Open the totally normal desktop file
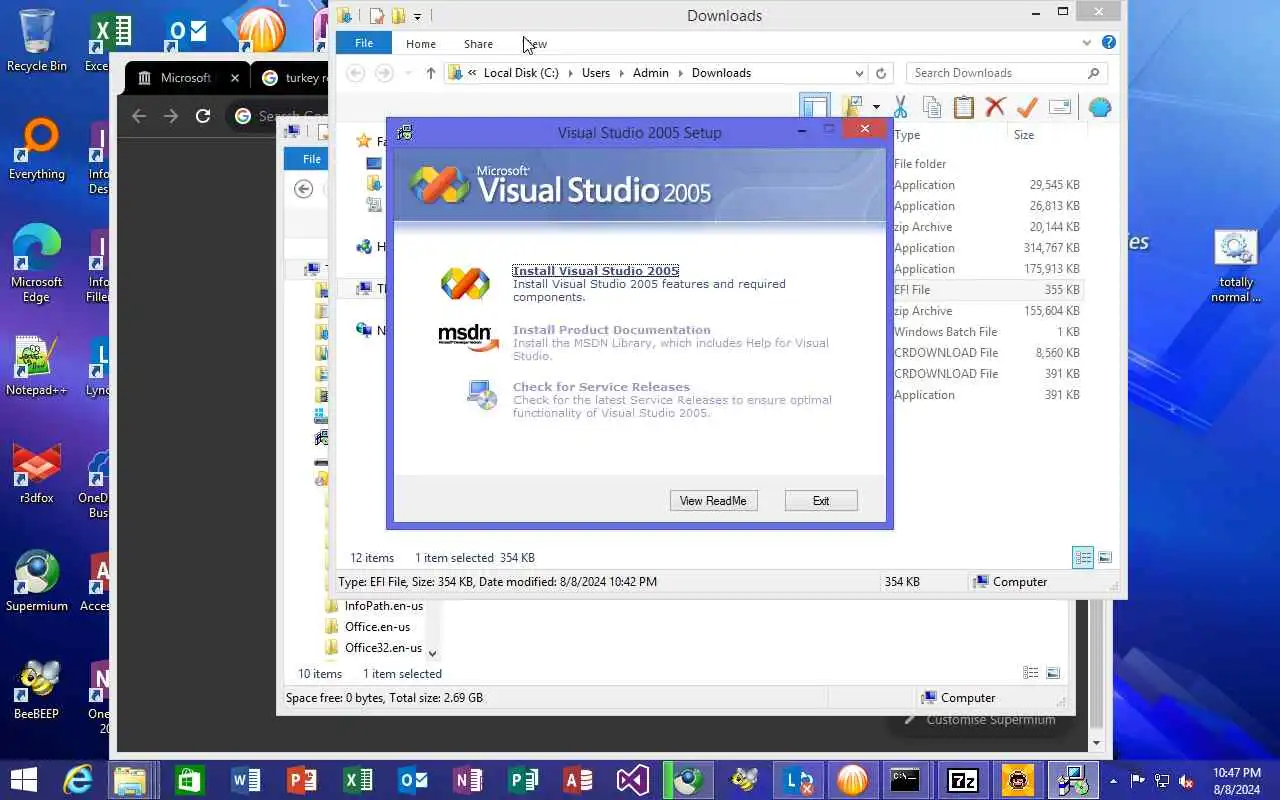The image size is (1280, 800). 1236,267
